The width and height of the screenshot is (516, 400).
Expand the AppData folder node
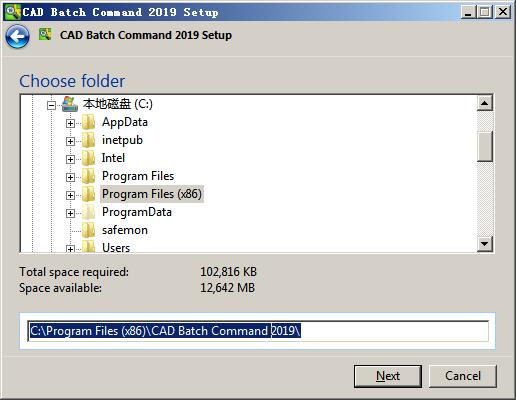70,124
